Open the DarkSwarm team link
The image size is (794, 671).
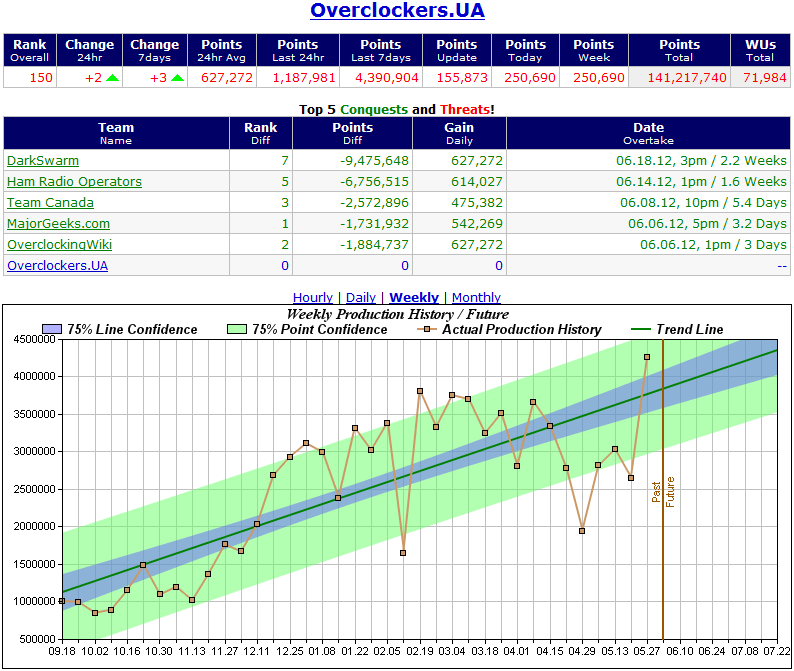(x=43, y=161)
